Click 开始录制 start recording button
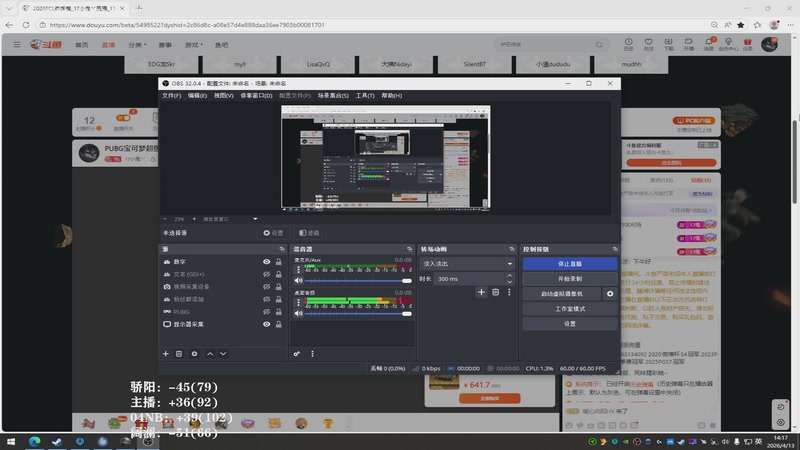The width and height of the screenshot is (800, 450). point(570,279)
